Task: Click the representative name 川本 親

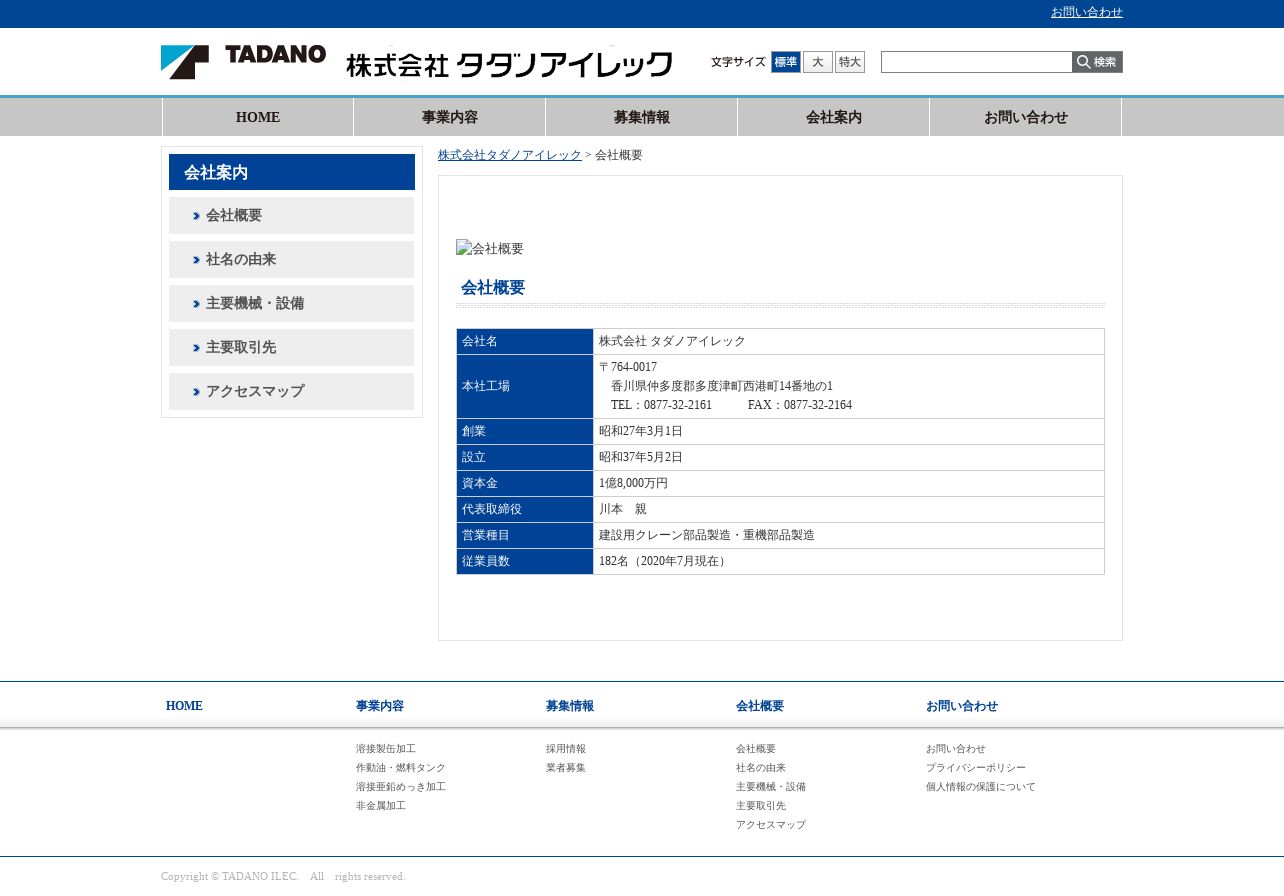Action: tap(623, 509)
